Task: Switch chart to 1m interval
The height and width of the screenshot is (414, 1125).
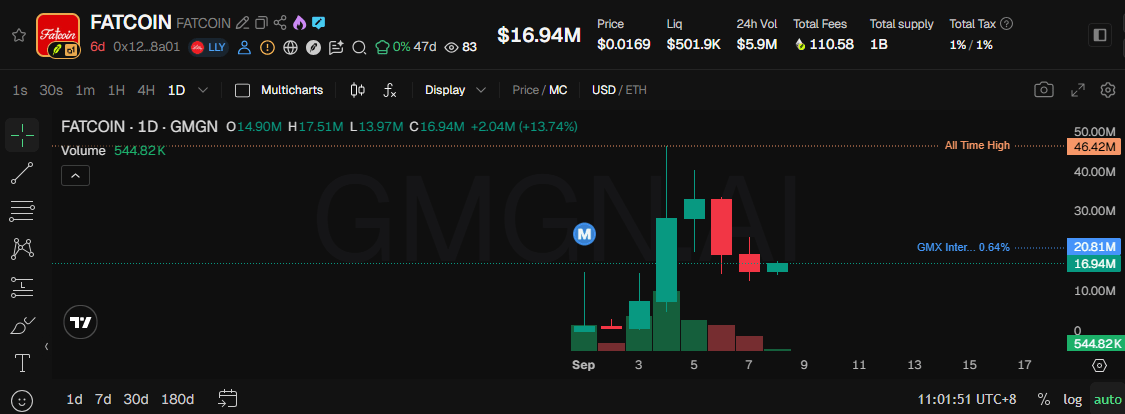Action: [85, 90]
